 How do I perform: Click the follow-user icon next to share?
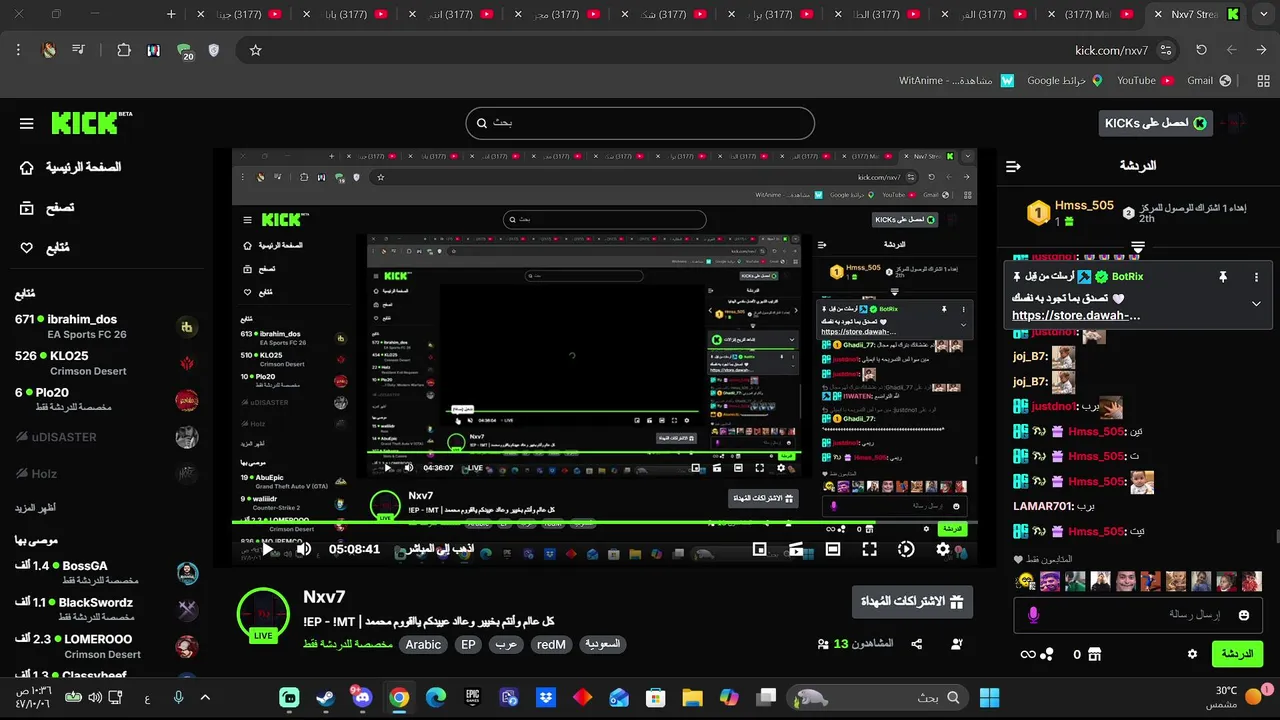(x=957, y=645)
